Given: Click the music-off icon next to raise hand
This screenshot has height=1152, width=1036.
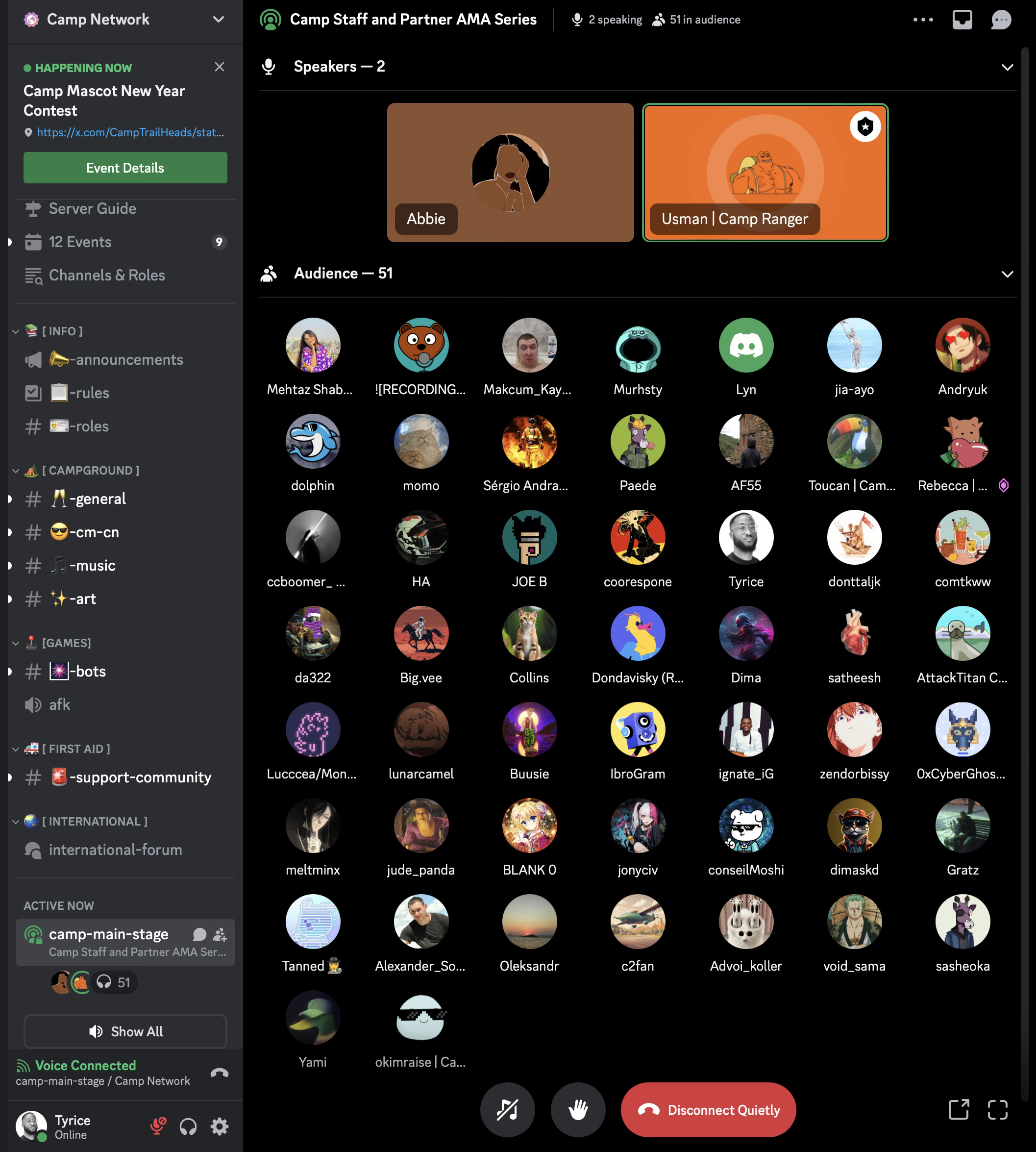Looking at the screenshot, I should pos(507,1109).
